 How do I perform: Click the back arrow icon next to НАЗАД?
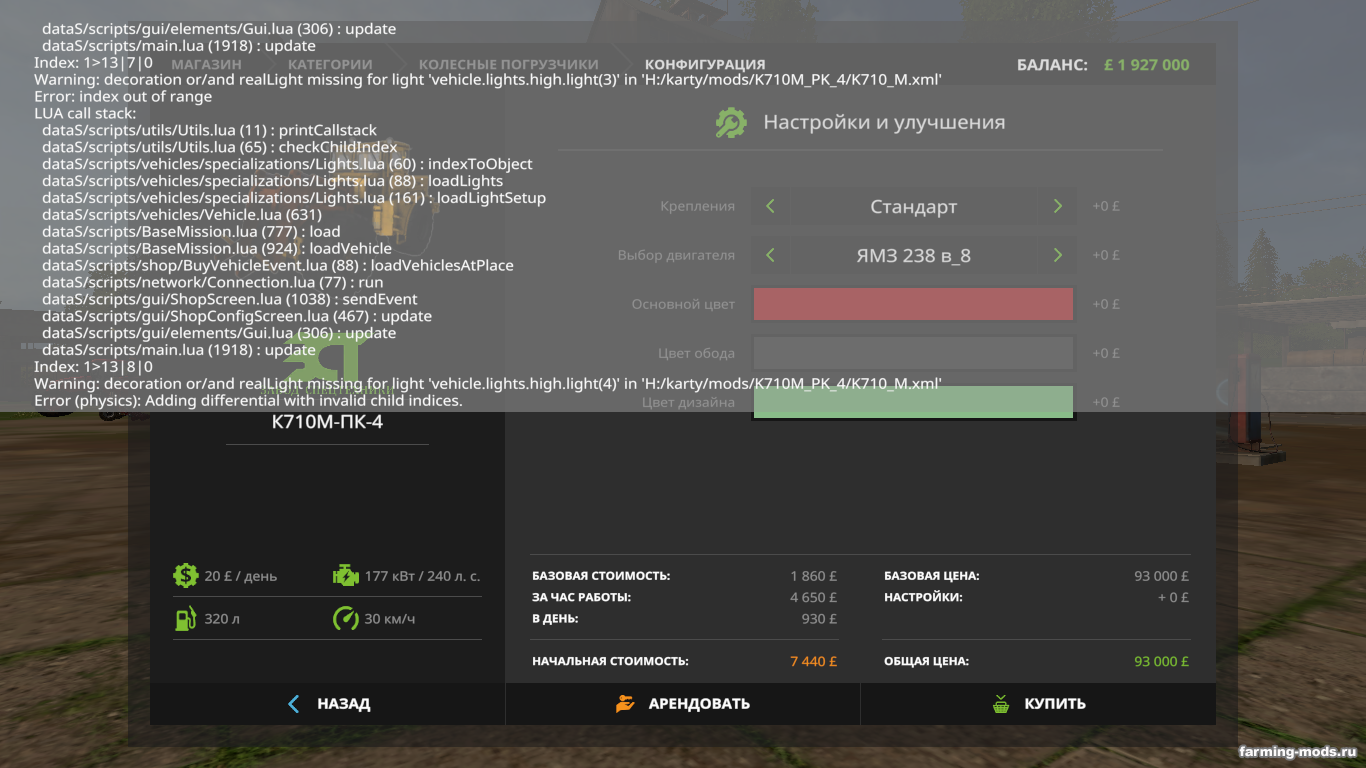(294, 704)
